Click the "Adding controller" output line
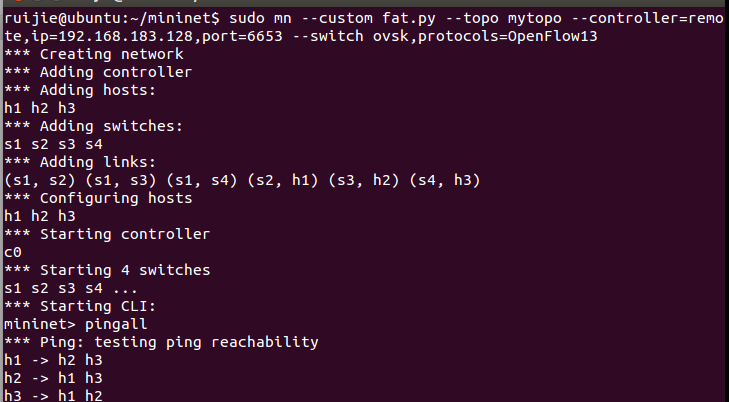This screenshot has height=402, width=729. (98, 72)
